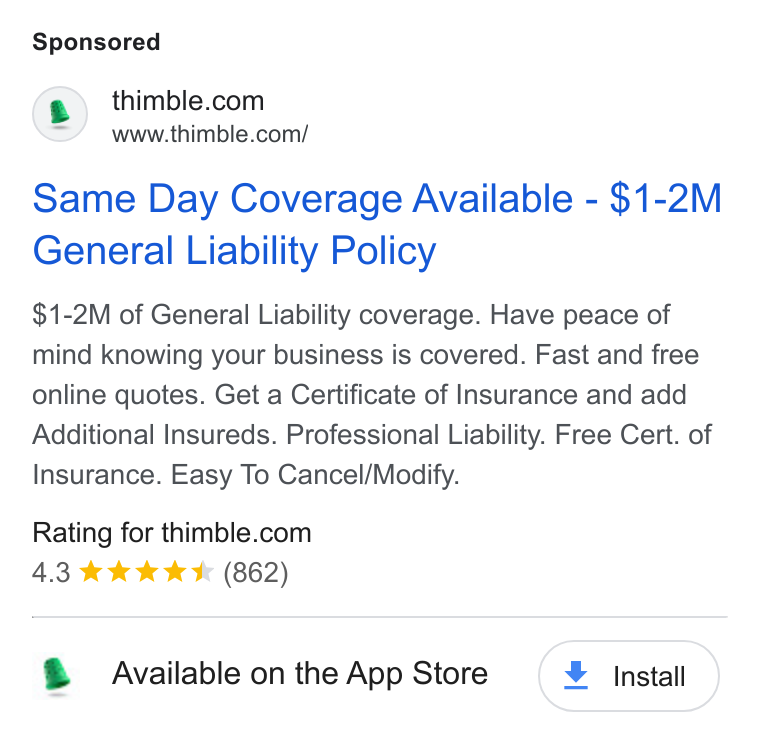This screenshot has height=734, width=760.
Task: Click the third gold rating star
Action: pyautogui.click(x=147, y=572)
